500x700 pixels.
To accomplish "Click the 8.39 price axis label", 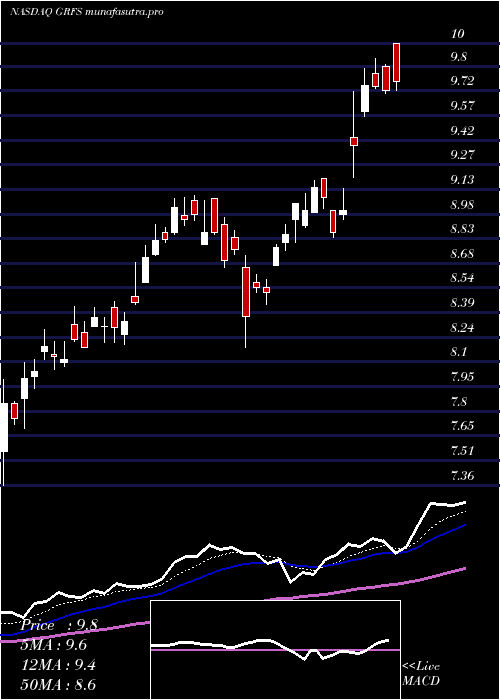I will pyautogui.click(x=462, y=303).
